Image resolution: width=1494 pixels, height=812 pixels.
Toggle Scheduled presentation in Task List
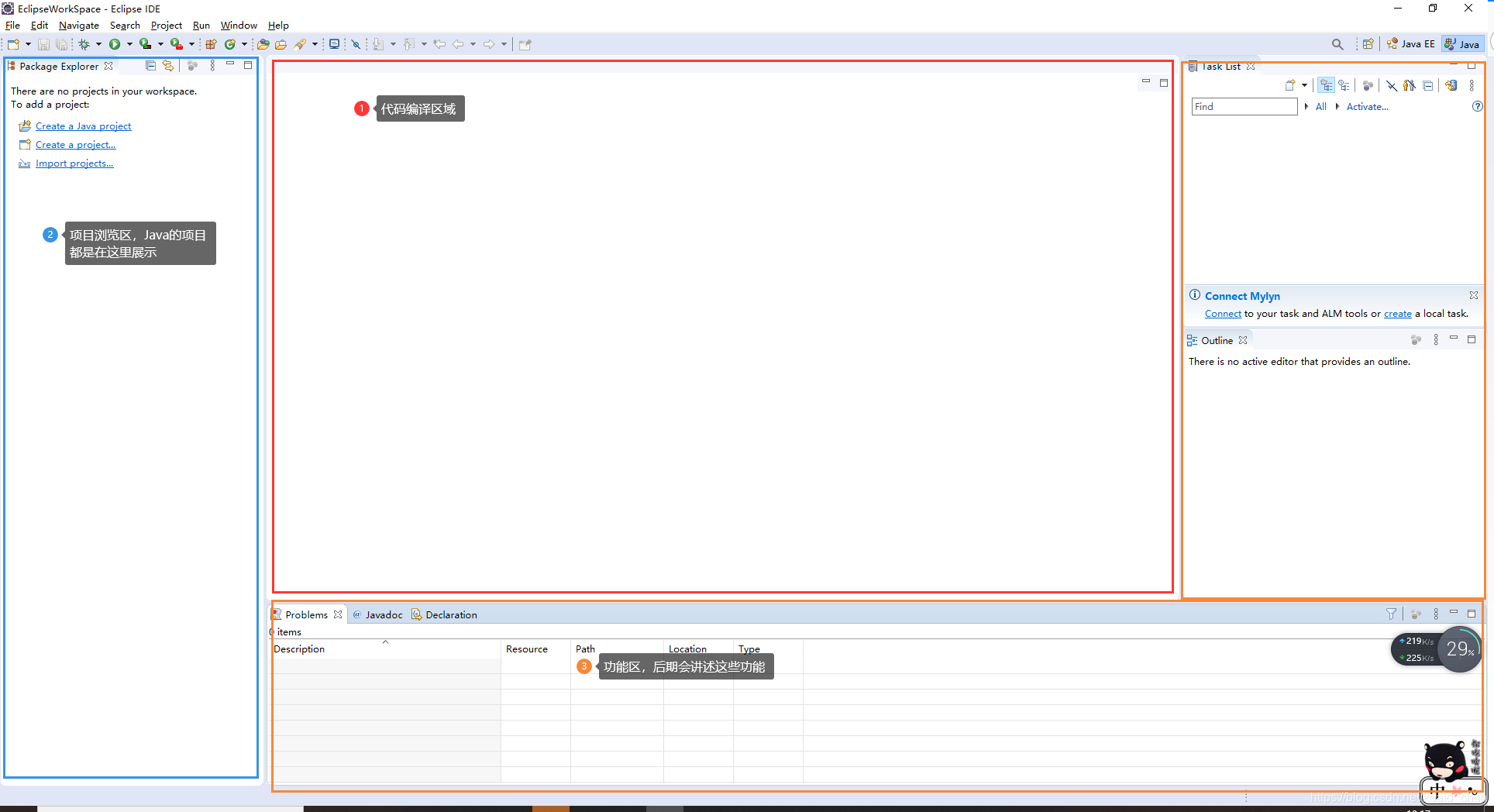[1344, 86]
